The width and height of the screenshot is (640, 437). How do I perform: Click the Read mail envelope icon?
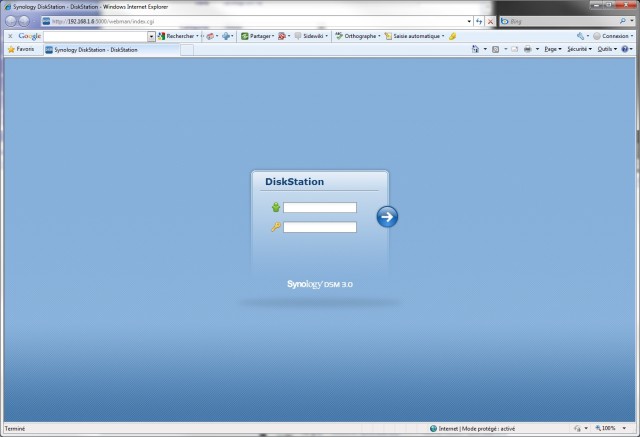coord(514,49)
